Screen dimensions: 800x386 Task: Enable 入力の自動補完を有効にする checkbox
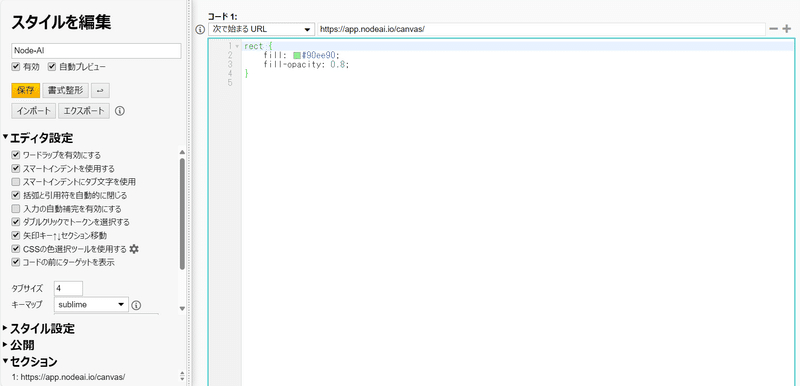coord(16,209)
